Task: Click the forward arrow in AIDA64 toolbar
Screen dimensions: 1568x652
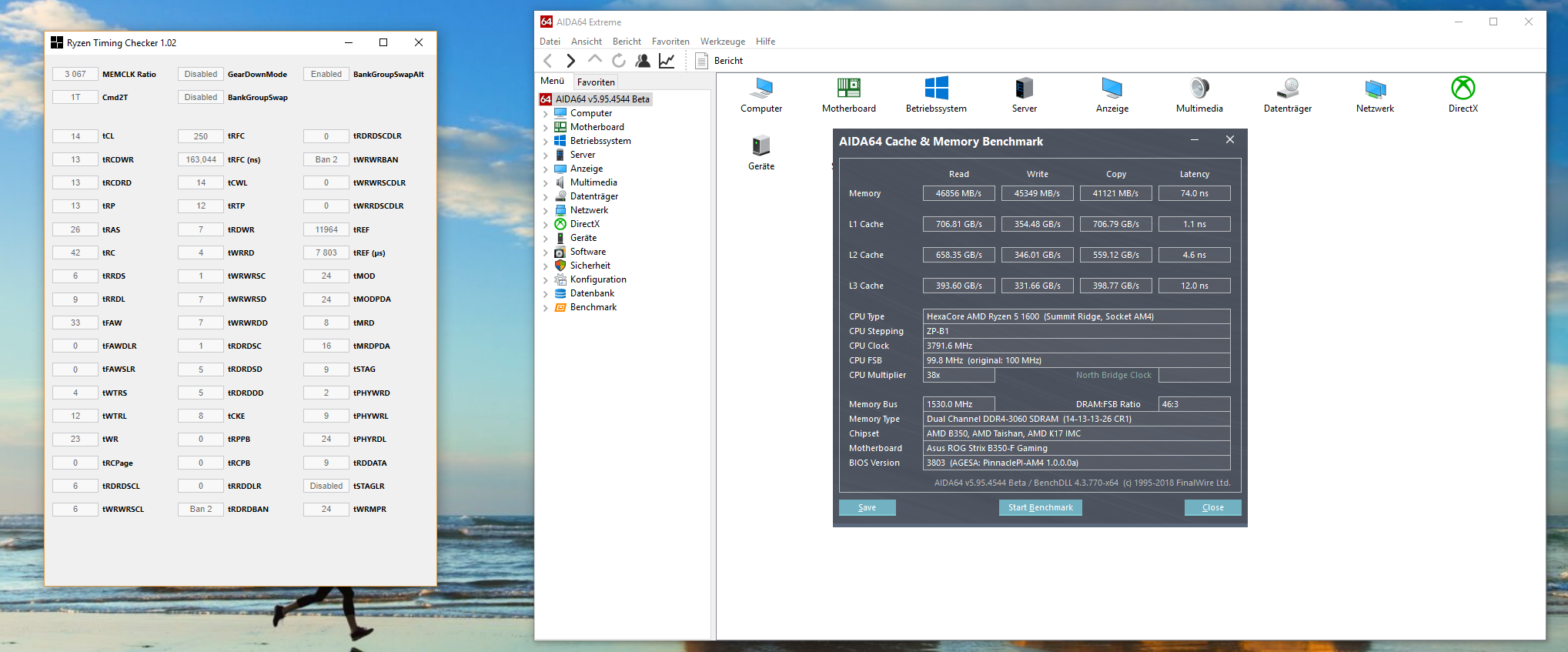Action: pyautogui.click(x=570, y=61)
